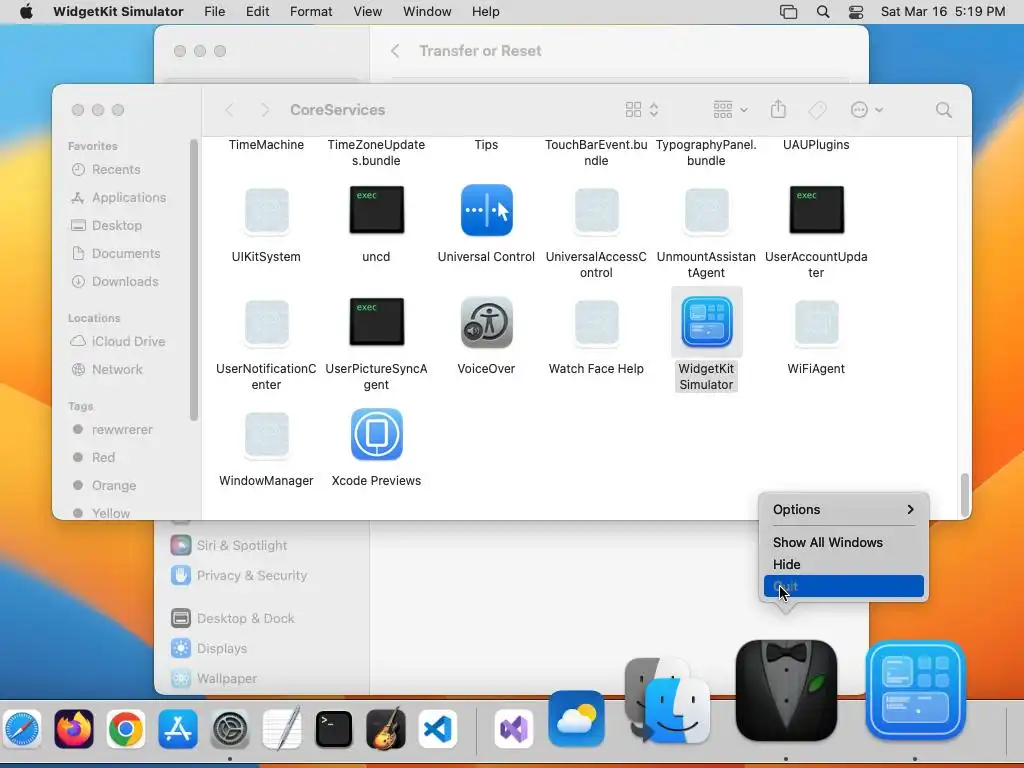Click WidgetKit Simulator icon in the Dock
This screenshot has width=1024, height=768.
(x=916, y=690)
